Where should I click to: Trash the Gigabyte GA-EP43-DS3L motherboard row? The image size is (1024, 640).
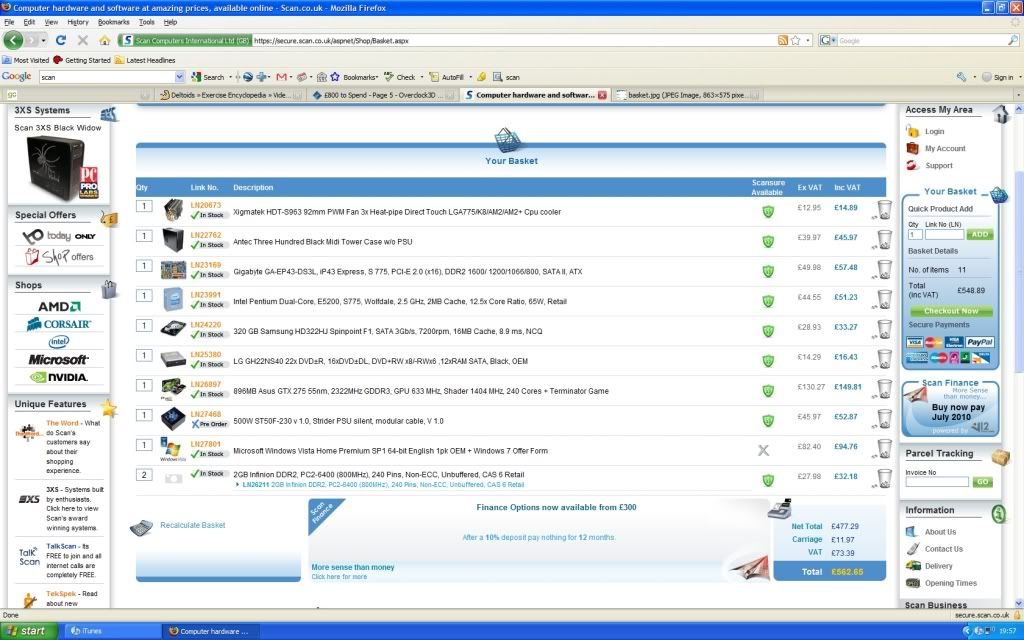pyautogui.click(x=884, y=270)
